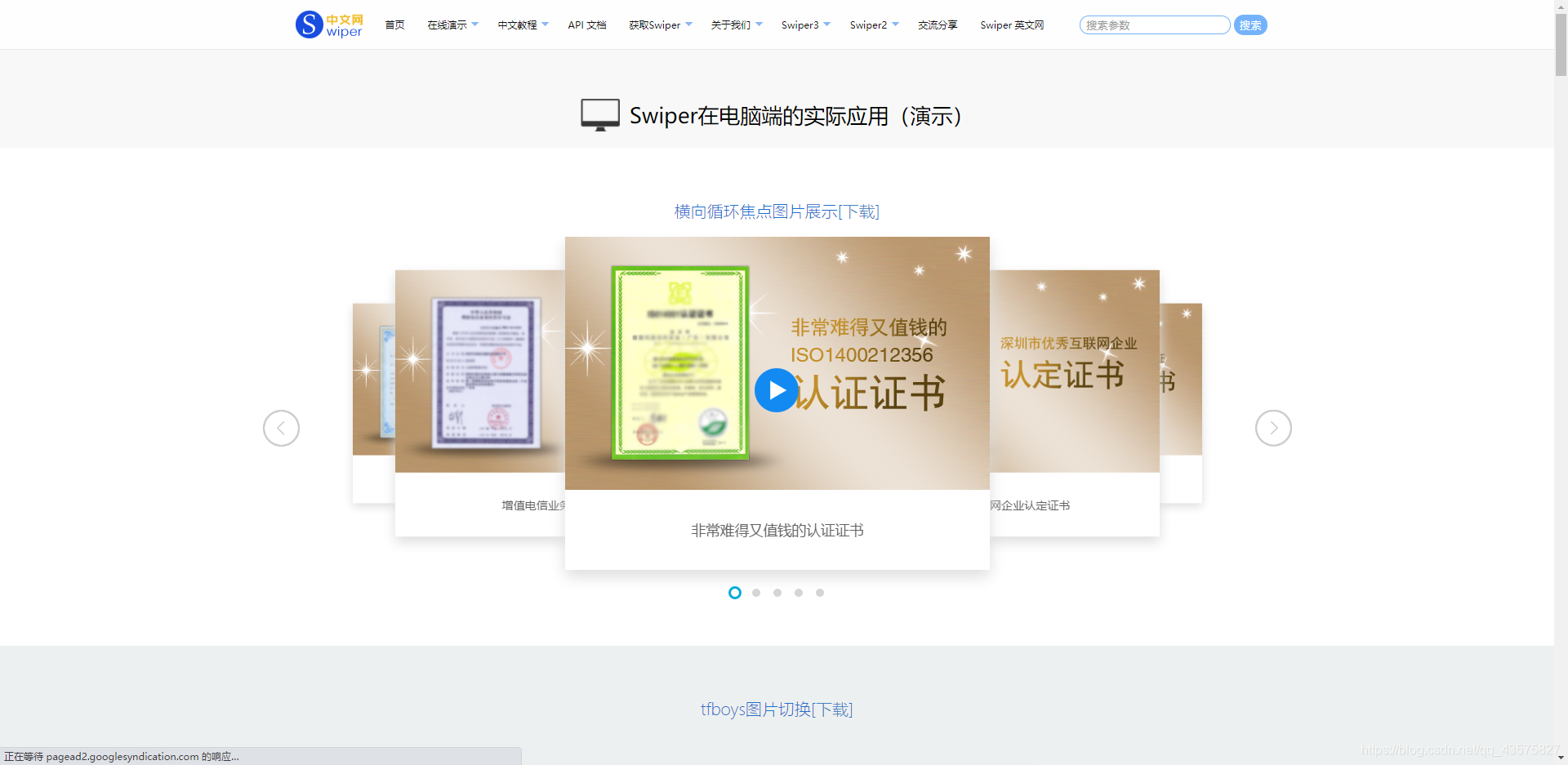The width and height of the screenshot is (1568, 765).
Task: Go to the 首页 menu item
Action: 394,24
